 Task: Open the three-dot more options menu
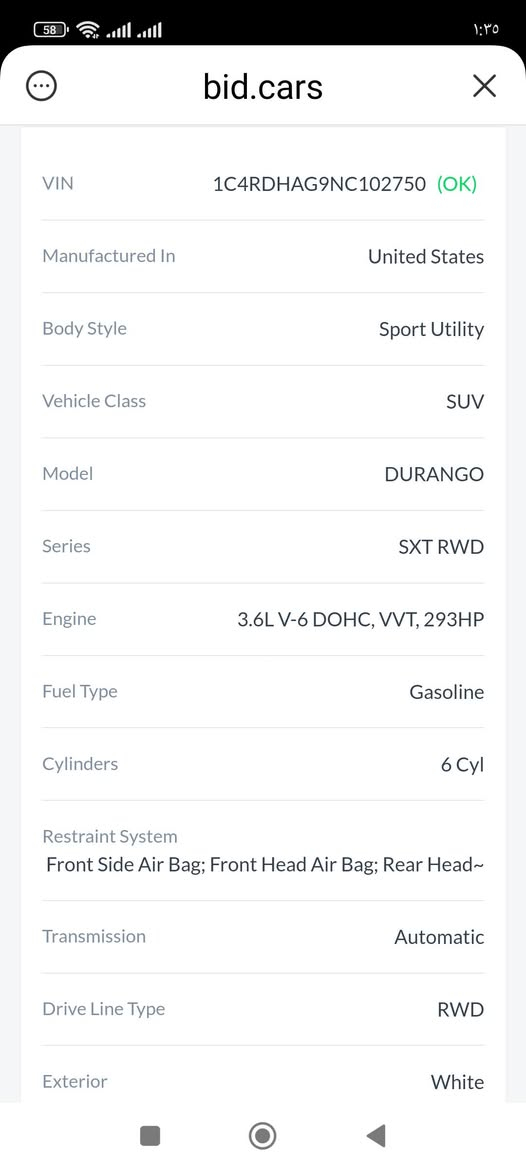click(41, 86)
